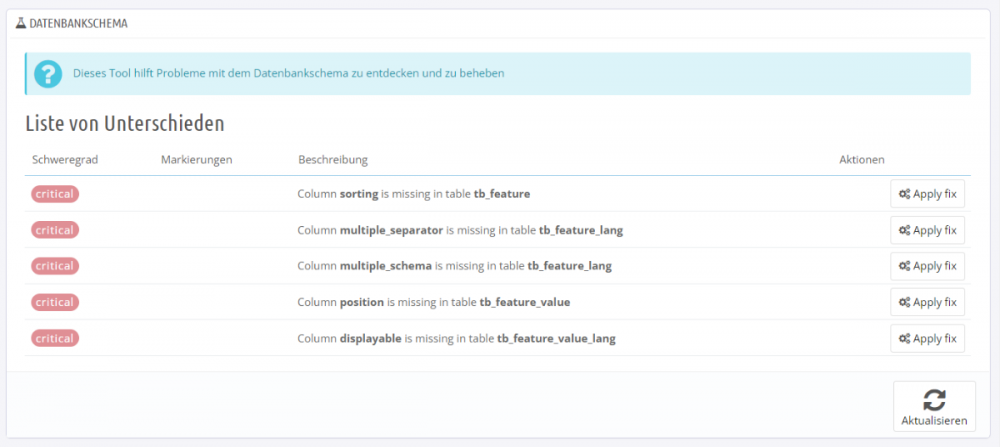This screenshot has width=1000, height=447.
Task: Apply fix for missing displayable column
Action: click(928, 338)
